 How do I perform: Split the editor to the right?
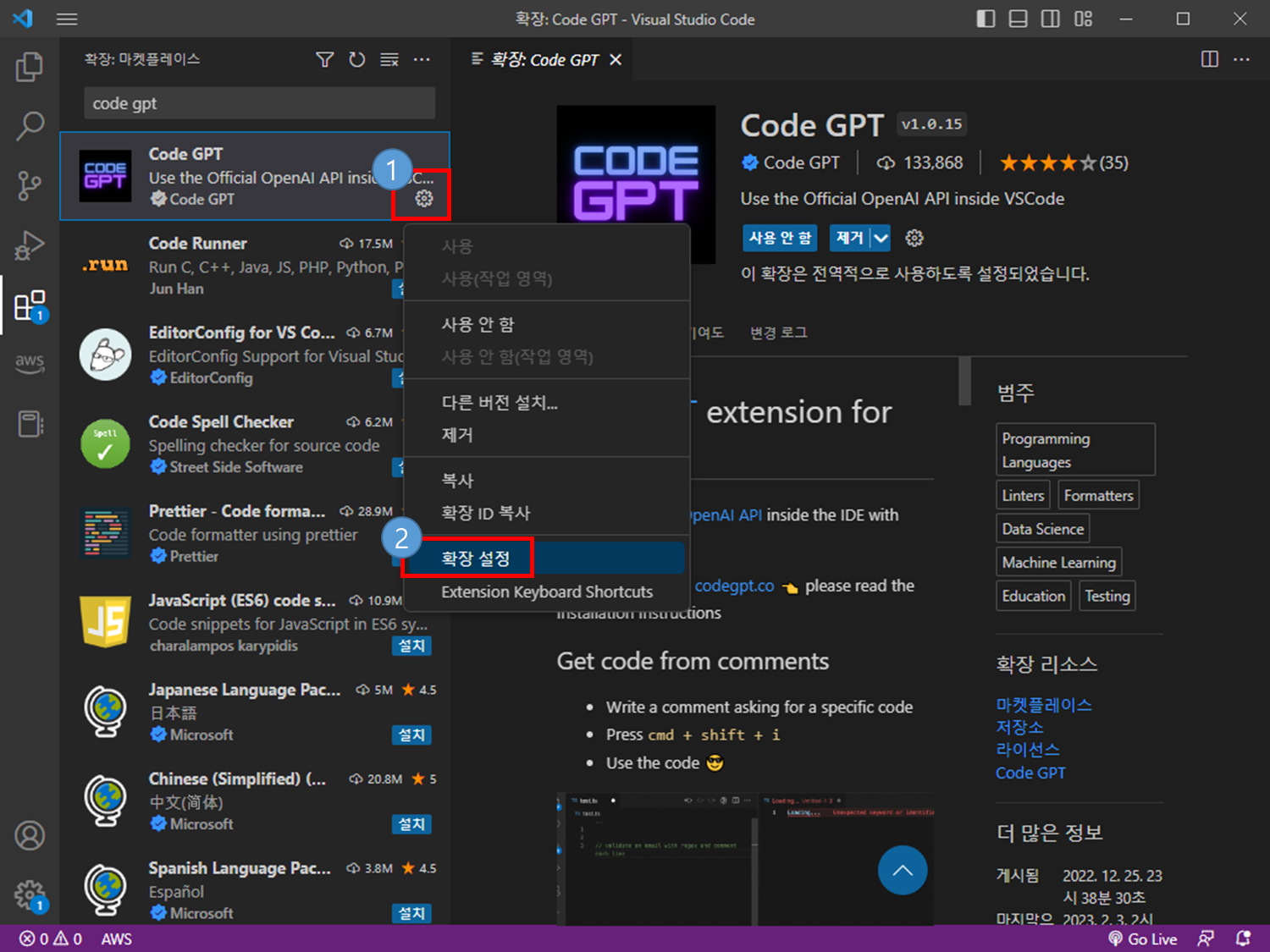(x=1210, y=59)
